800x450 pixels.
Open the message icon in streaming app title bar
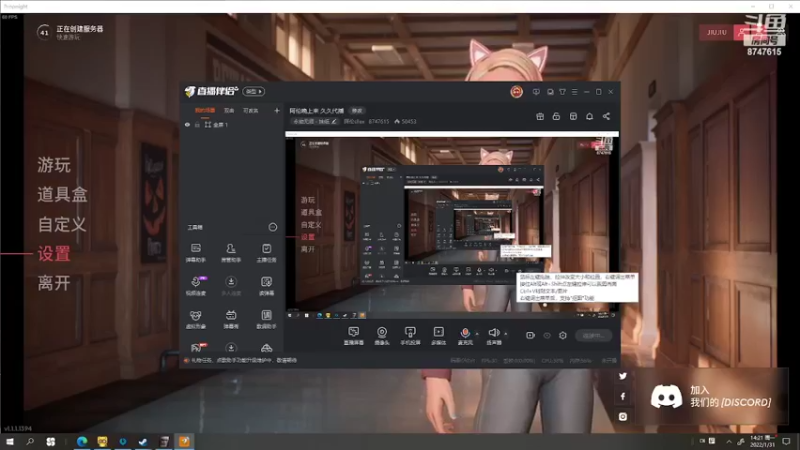pos(536,92)
